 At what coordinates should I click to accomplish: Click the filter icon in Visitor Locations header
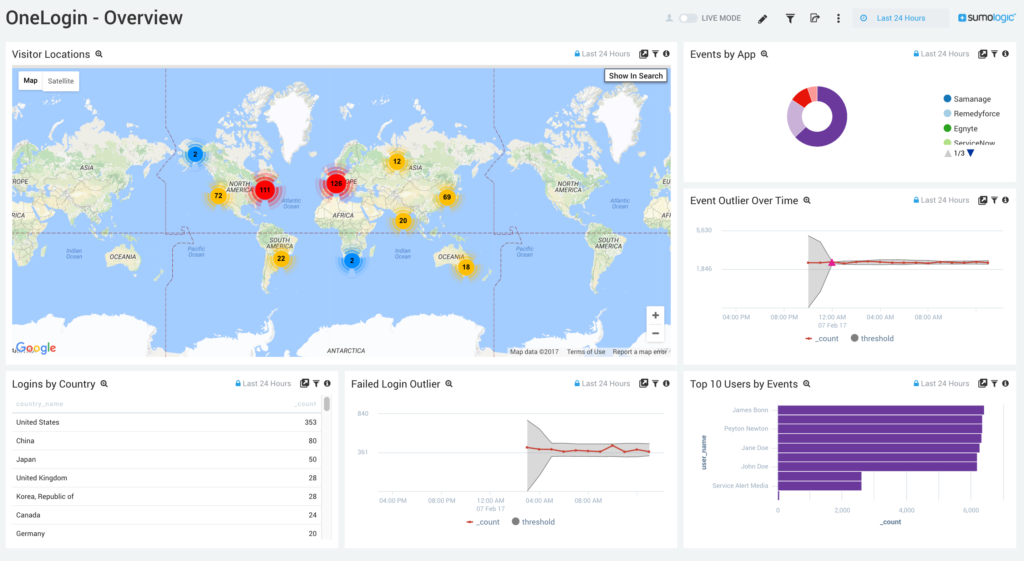[655, 54]
